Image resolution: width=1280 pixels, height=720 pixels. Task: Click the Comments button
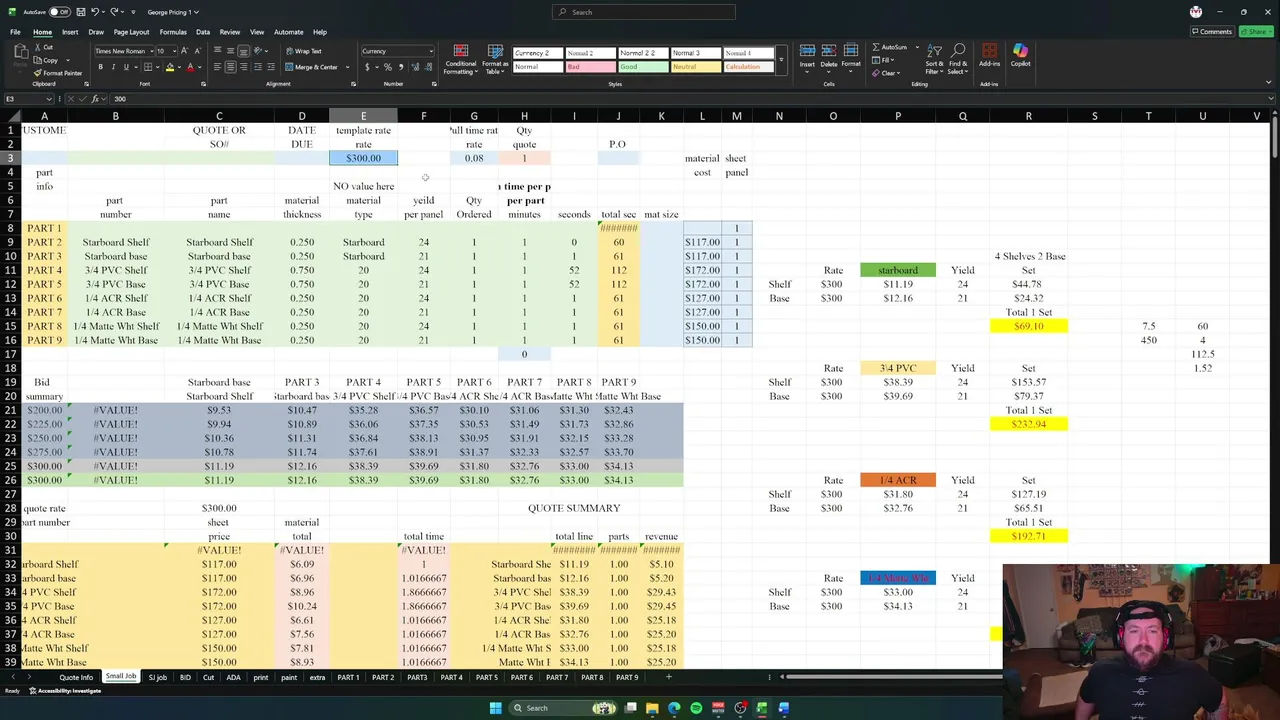pyautogui.click(x=1211, y=32)
